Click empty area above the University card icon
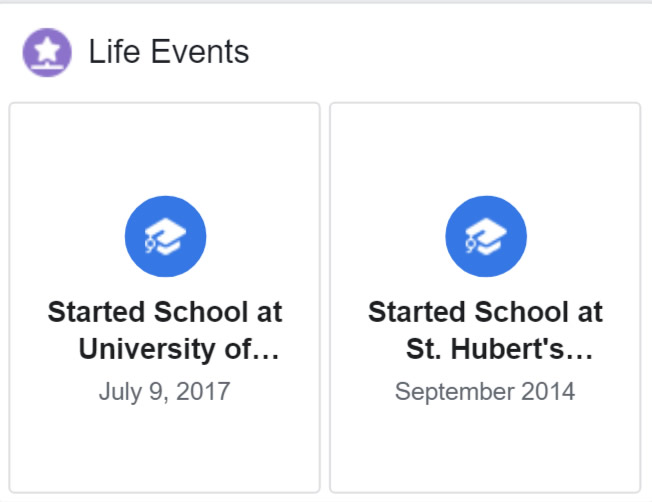 coord(165,150)
